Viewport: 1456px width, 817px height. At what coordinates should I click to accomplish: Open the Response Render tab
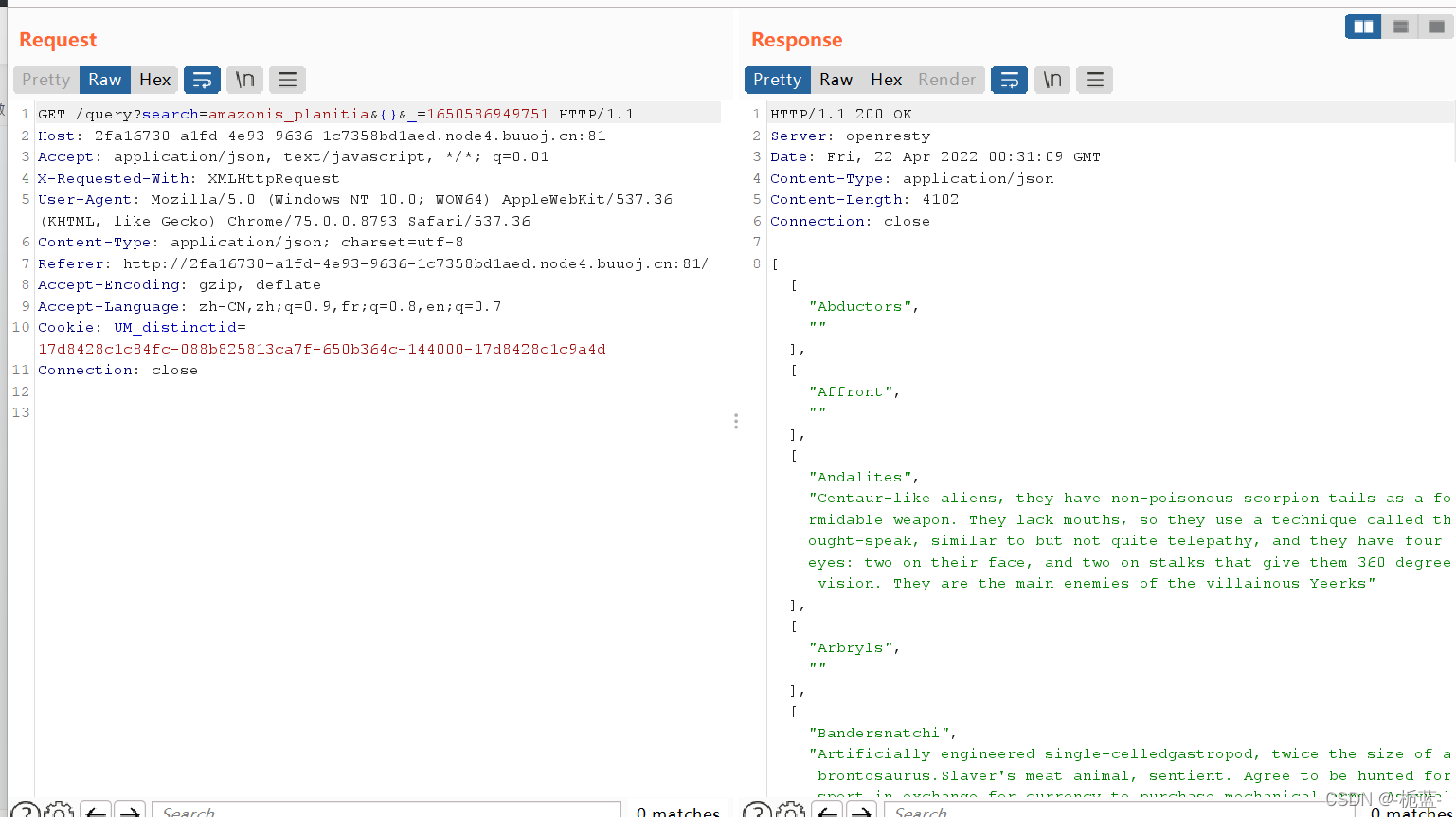pyautogui.click(x=946, y=80)
